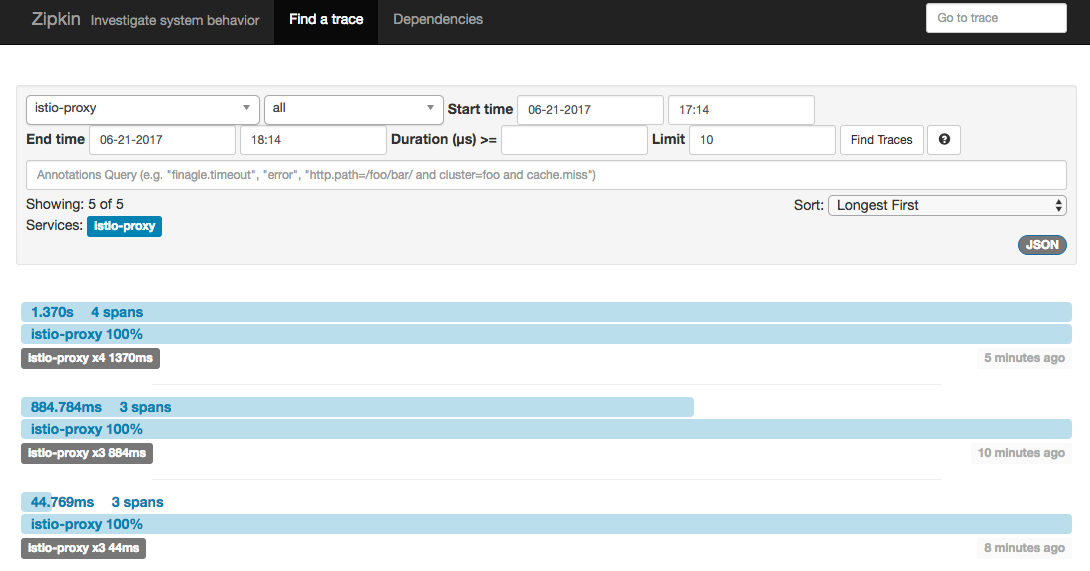Open the 1.370s trace with 4 spans
Screen dimensions: 1090x571
tap(546, 312)
